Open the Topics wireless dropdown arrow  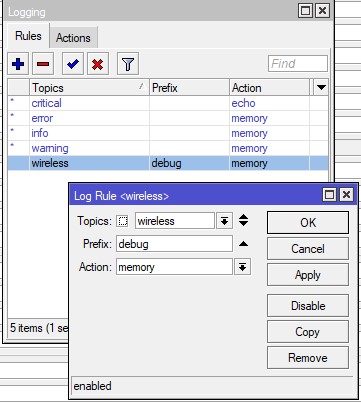pyautogui.click(x=224, y=221)
